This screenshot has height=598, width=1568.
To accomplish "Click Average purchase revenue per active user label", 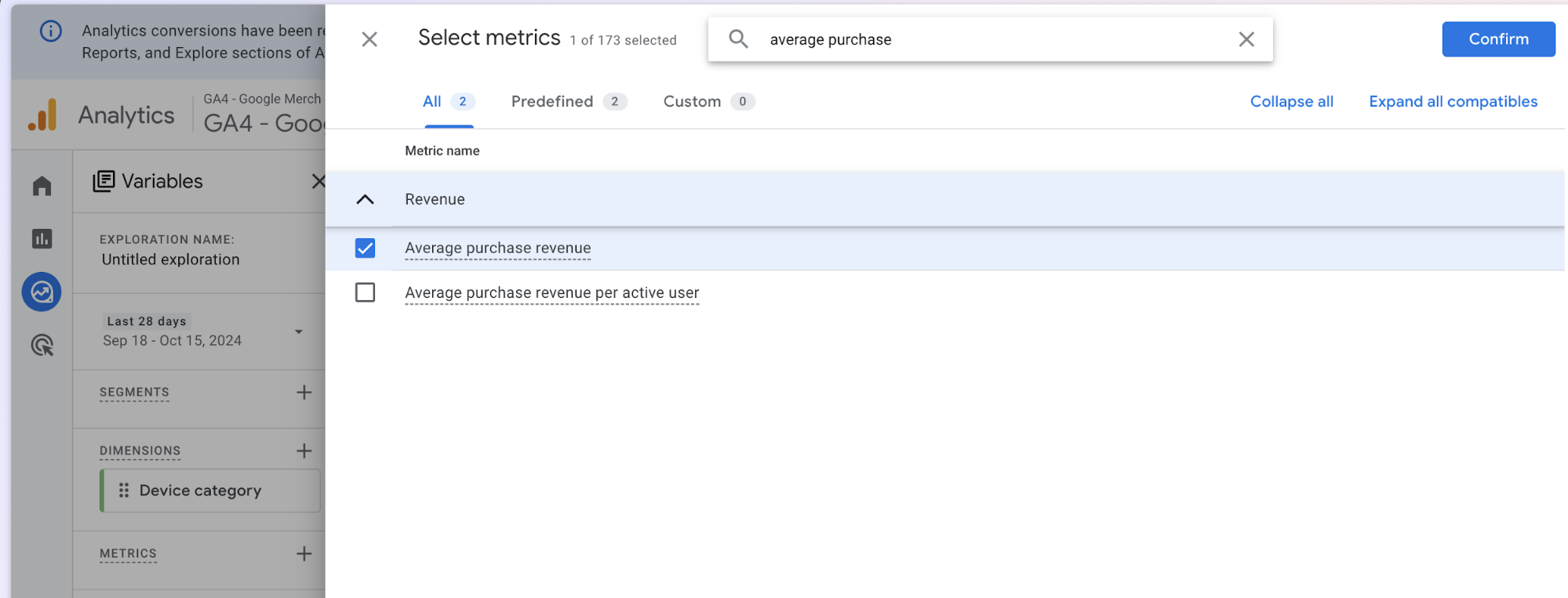I will pos(551,293).
